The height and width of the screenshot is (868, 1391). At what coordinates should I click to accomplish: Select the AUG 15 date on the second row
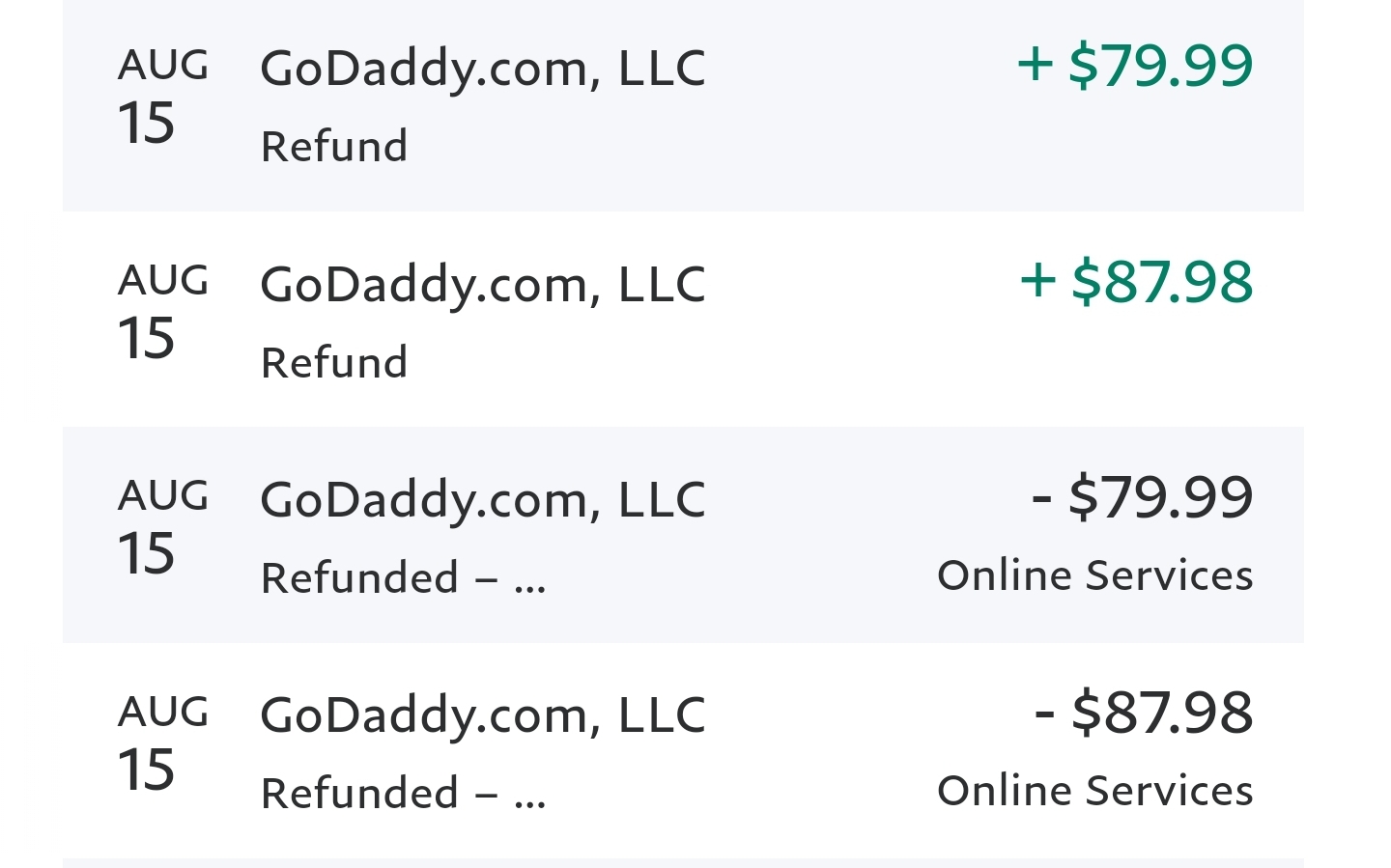(x=164, y=311)
